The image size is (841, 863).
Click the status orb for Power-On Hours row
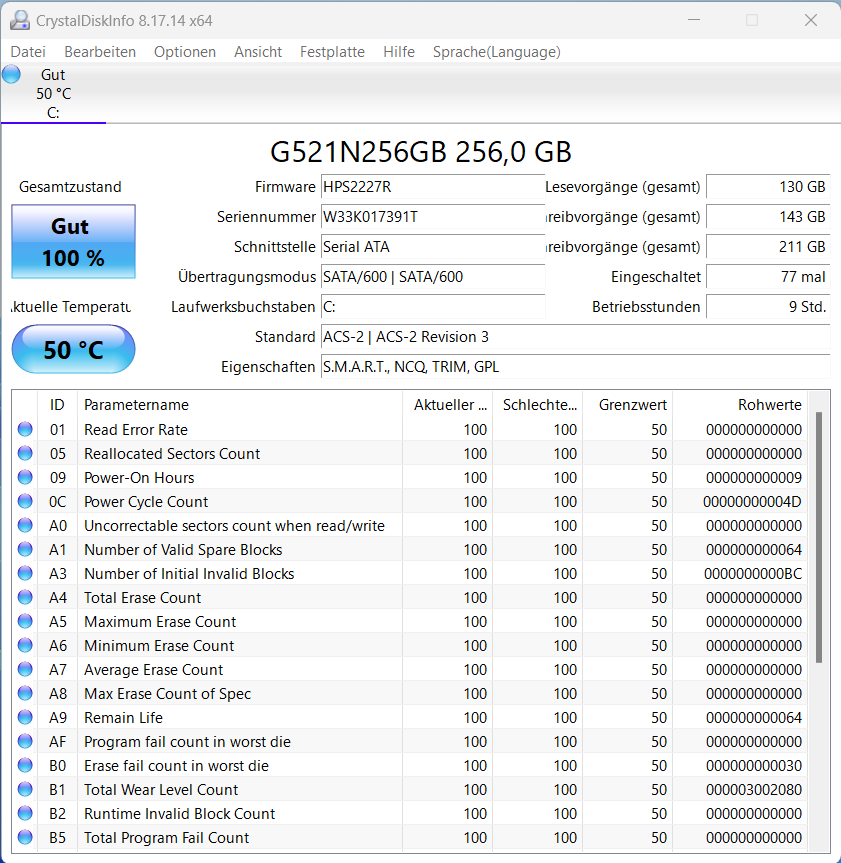pyautogui.click(x=25, y=478)
